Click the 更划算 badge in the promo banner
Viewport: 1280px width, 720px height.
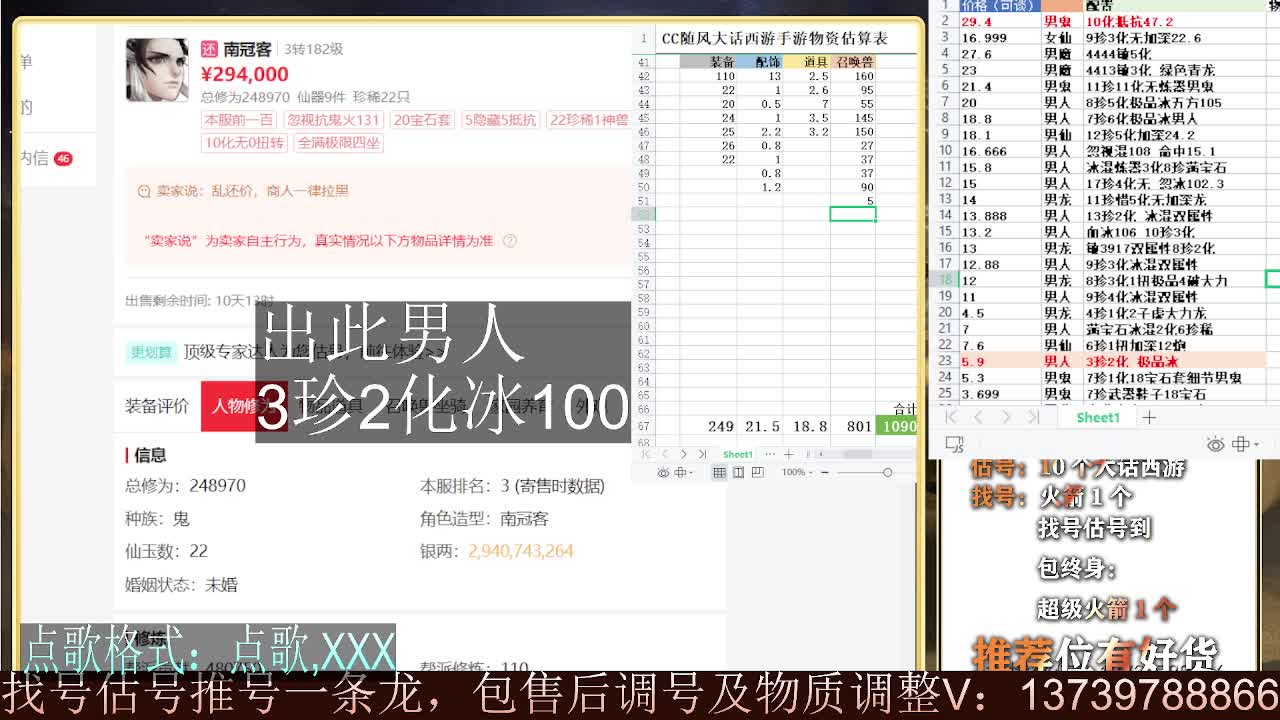pyautogui.click(x=151, y=352)
